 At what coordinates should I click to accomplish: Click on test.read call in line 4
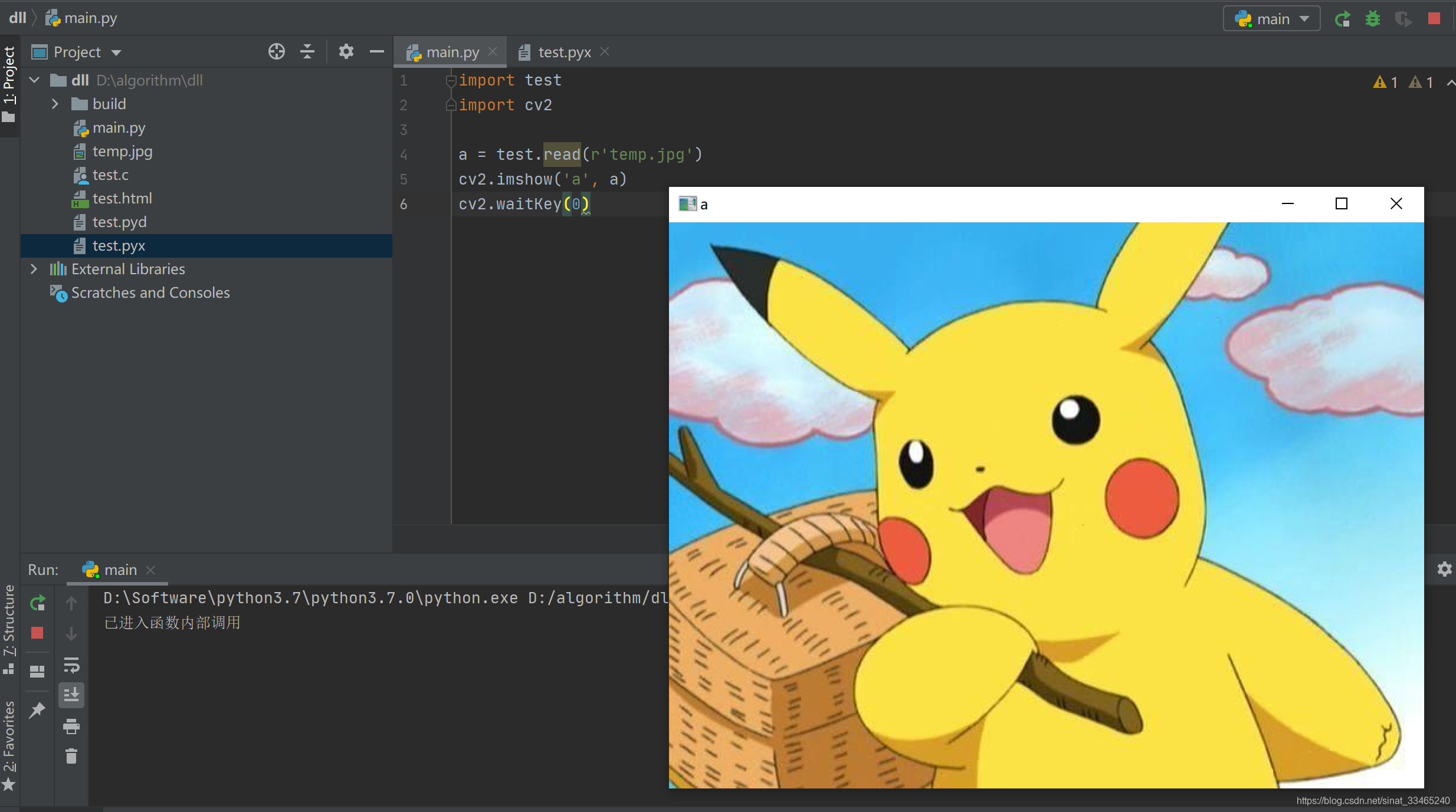tap(539, 154)
